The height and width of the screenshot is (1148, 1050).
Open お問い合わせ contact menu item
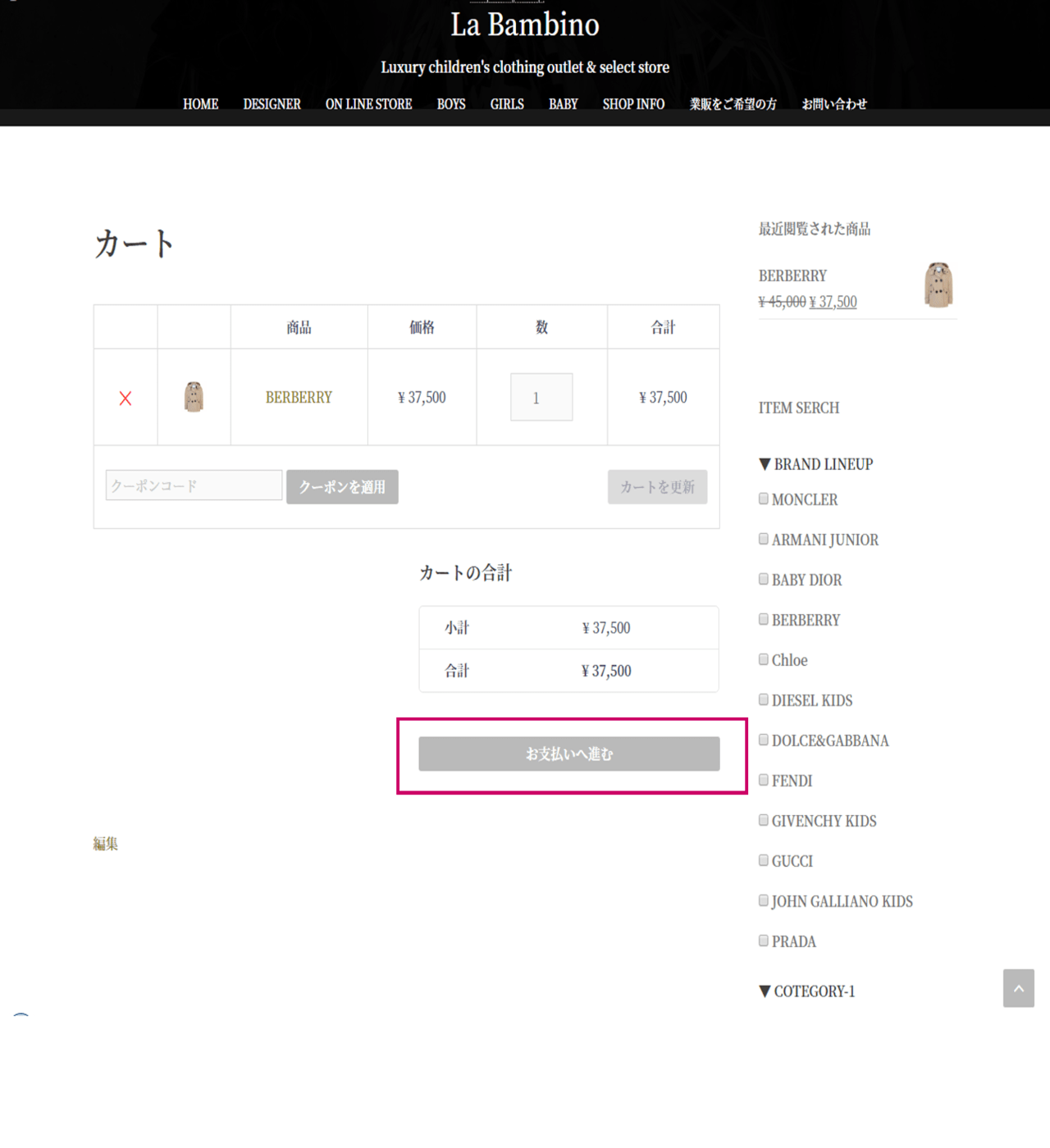(834, 104)
